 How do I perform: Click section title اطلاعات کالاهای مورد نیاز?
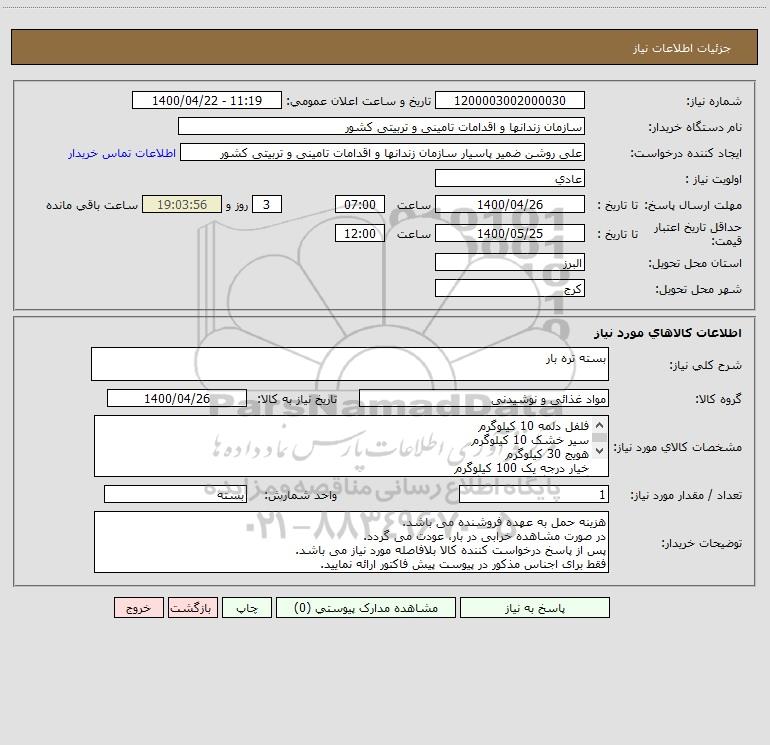[x=667, y=333]
